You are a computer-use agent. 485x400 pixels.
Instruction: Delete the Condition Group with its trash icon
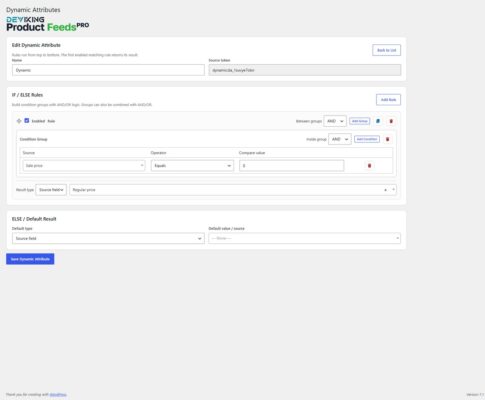pyautogui.click(x=387, y=139)
